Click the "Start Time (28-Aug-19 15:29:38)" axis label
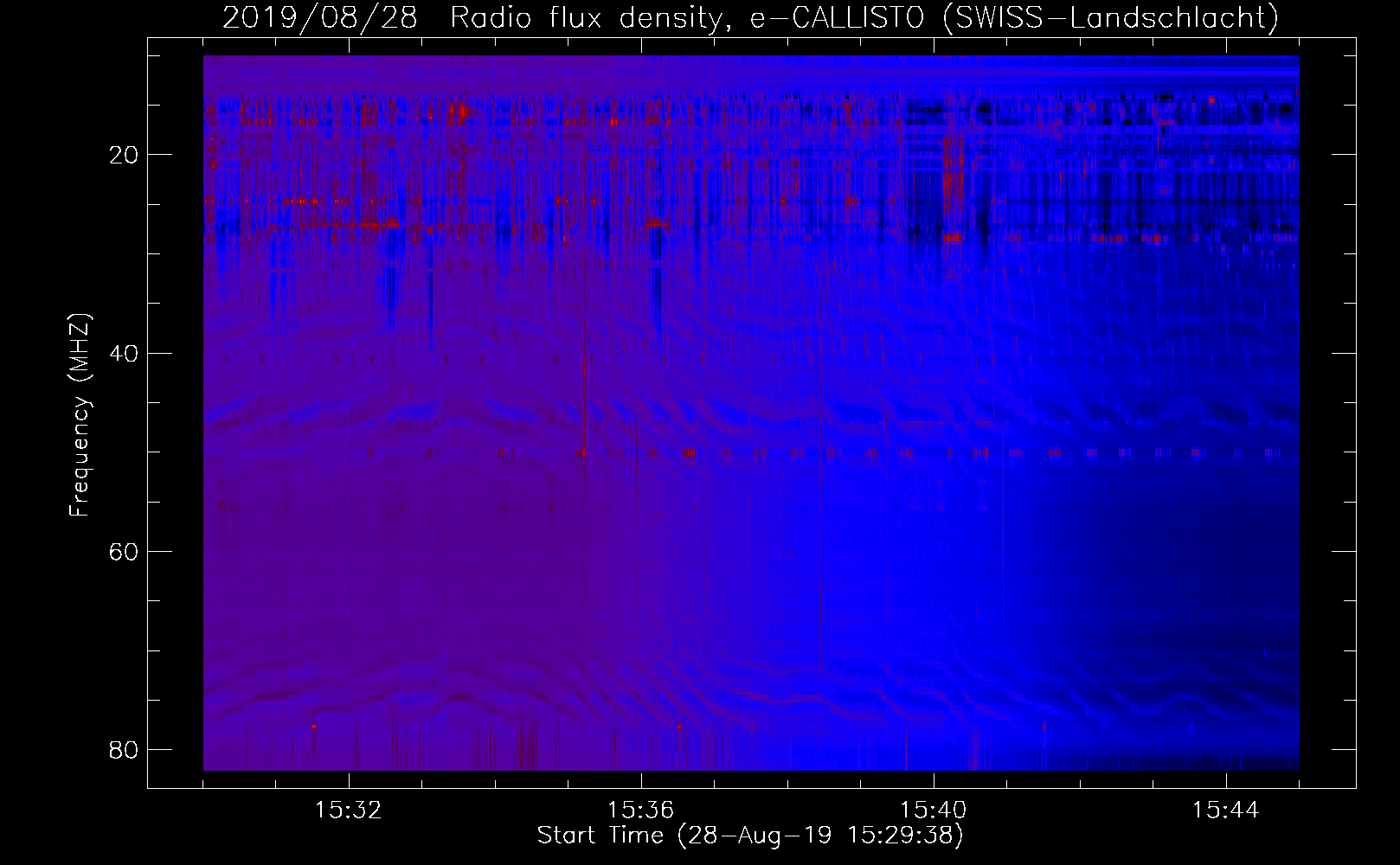Viewport: 1400px width, 865px height. pos(750,836)
